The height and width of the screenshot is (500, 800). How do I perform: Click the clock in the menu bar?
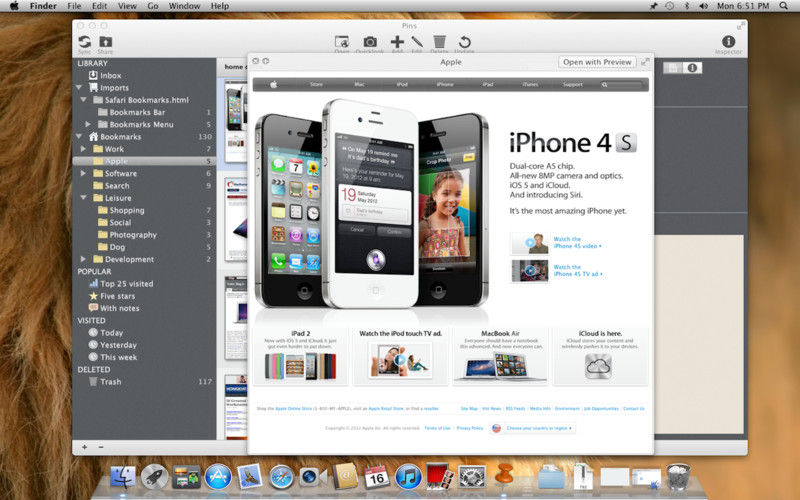coord(743,6)
